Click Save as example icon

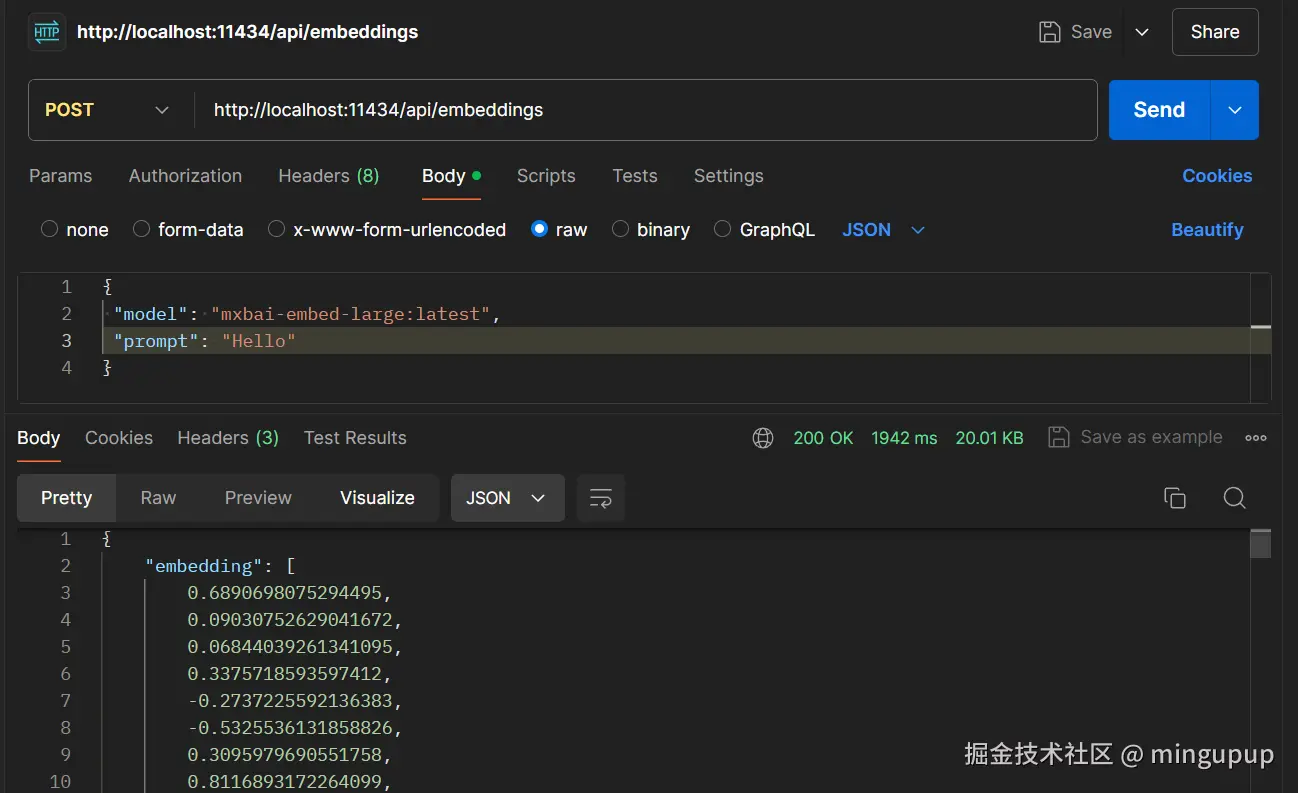tap(1058, 438)
